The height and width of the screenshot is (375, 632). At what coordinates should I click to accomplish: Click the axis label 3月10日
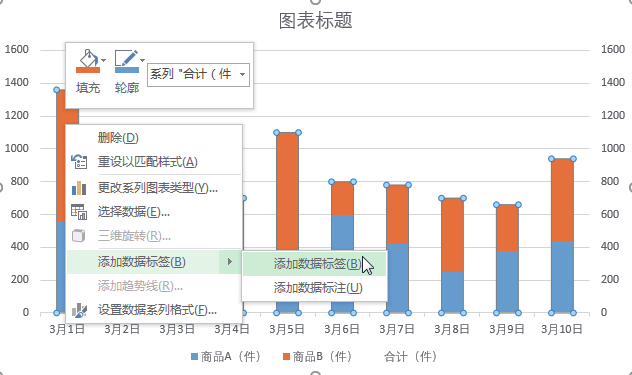(562, 329)
